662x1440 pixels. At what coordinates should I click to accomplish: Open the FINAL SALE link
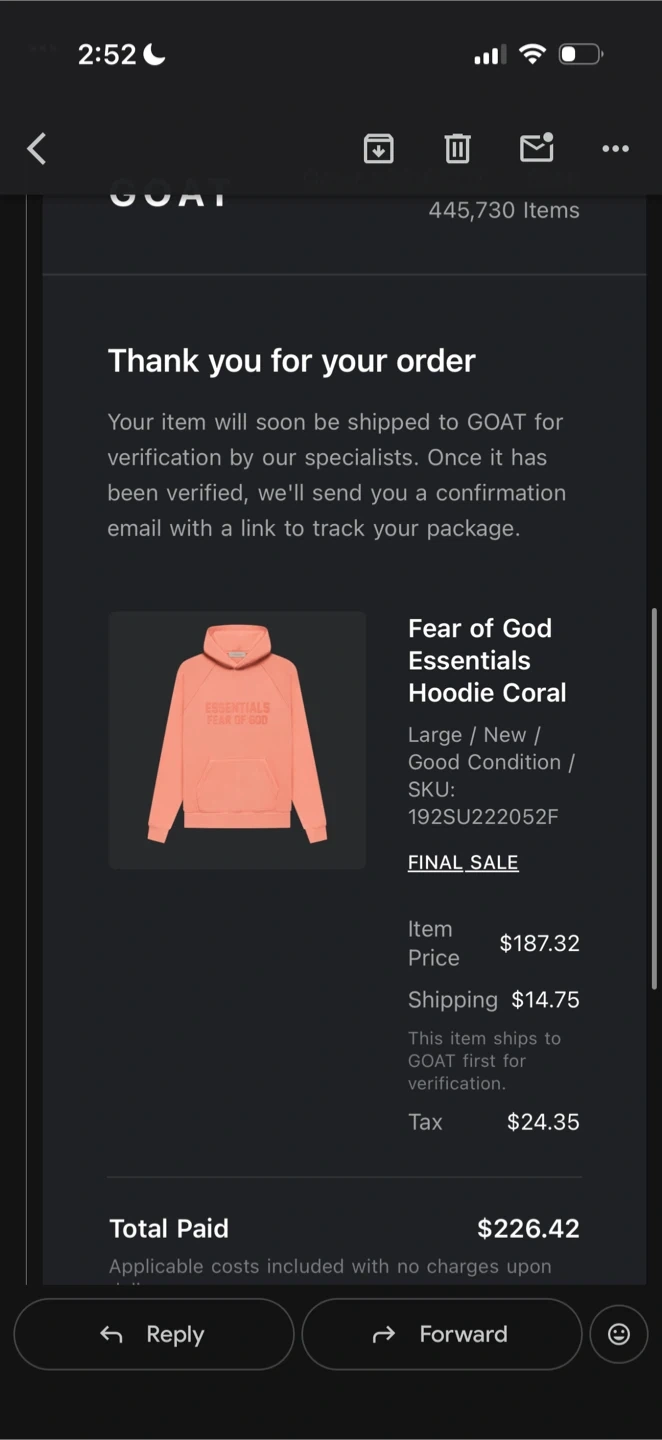coord(463,862)
